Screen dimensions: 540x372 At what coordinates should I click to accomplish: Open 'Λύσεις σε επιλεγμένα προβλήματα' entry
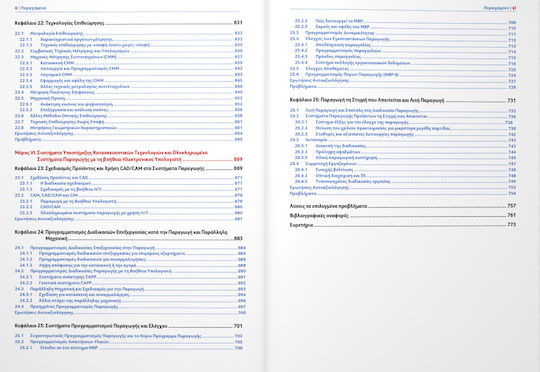(x=403, y=206)
